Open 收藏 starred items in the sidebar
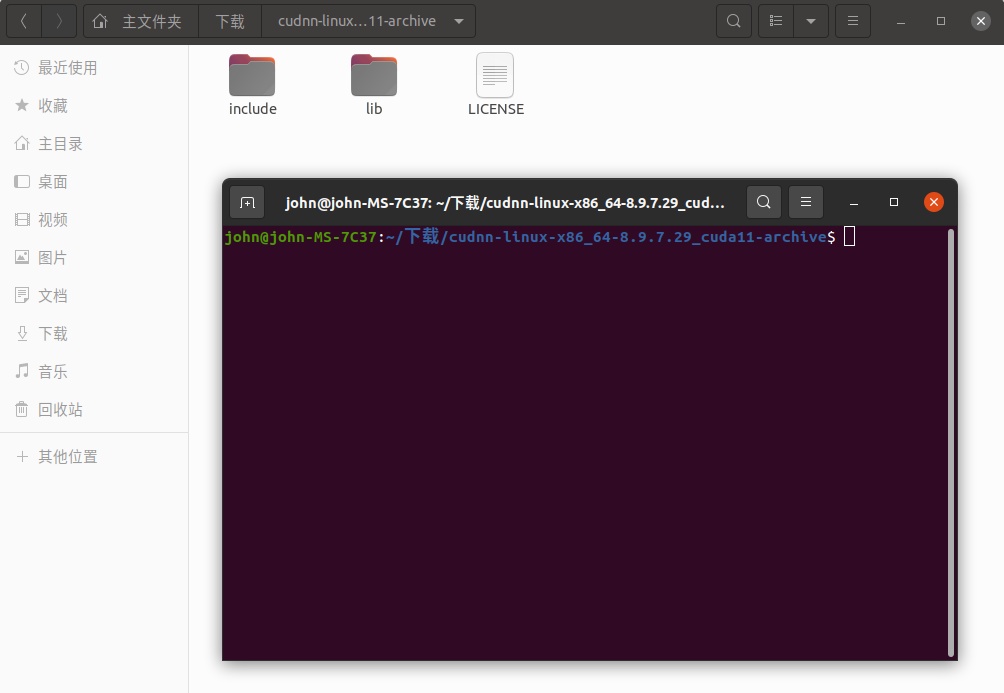The width and height of the screenshot is (1004, 693). pyautogui.click(x=94, y=106)
